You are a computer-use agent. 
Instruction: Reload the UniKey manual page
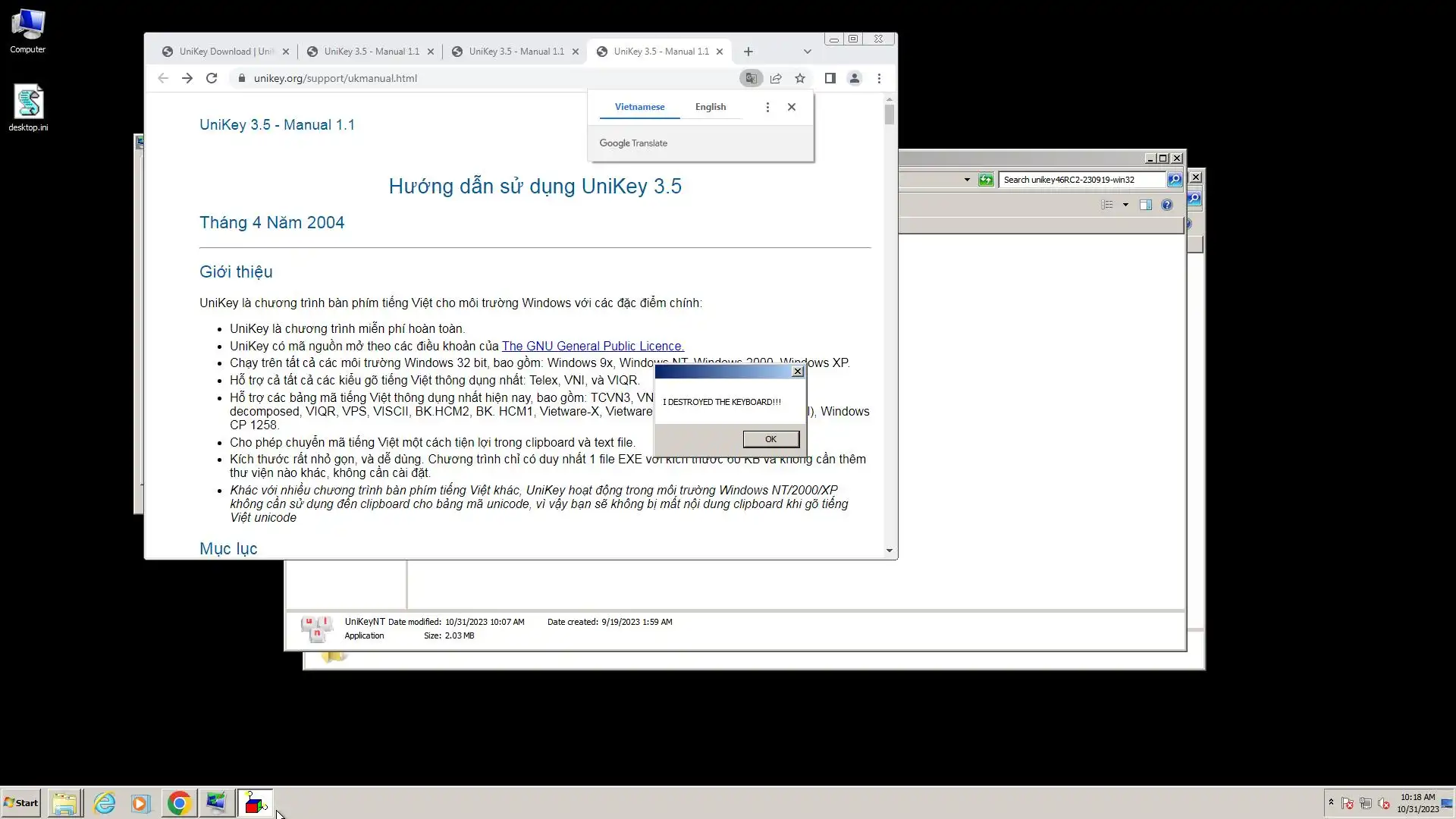point(212,78)
